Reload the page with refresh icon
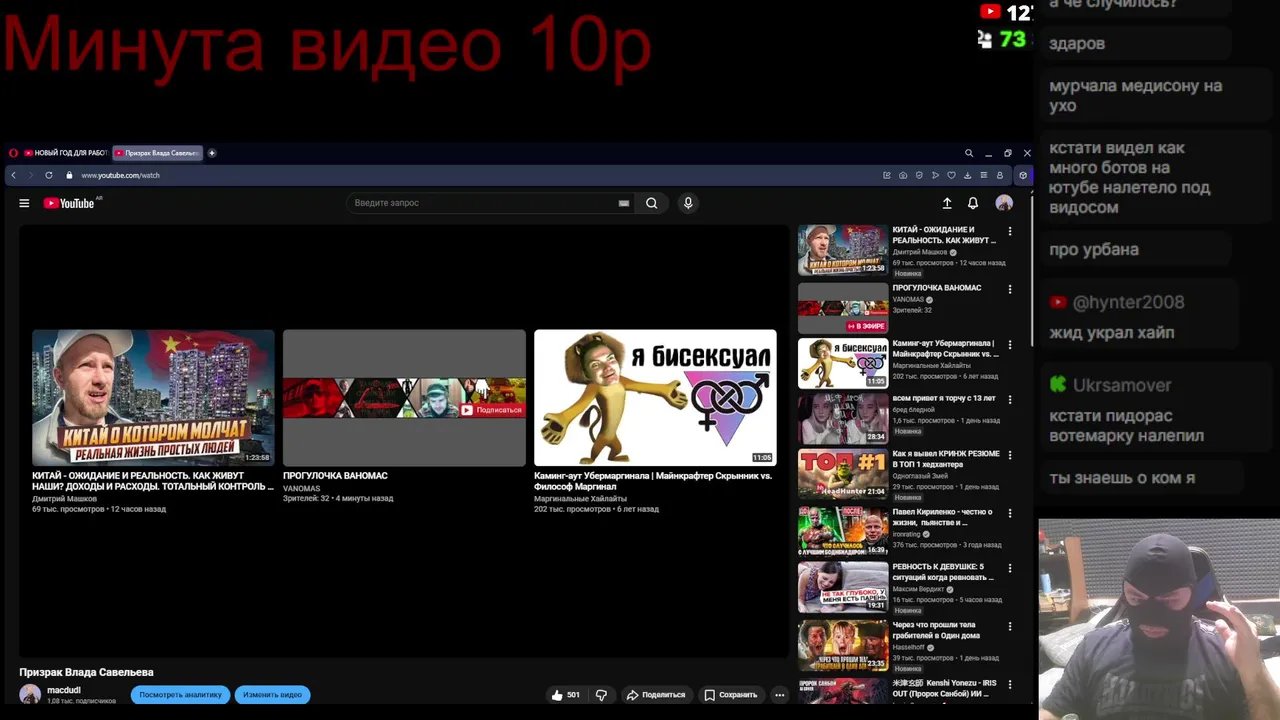This screenshot has height=720, width=1280. pyautogui.click(x=48, y=175)
